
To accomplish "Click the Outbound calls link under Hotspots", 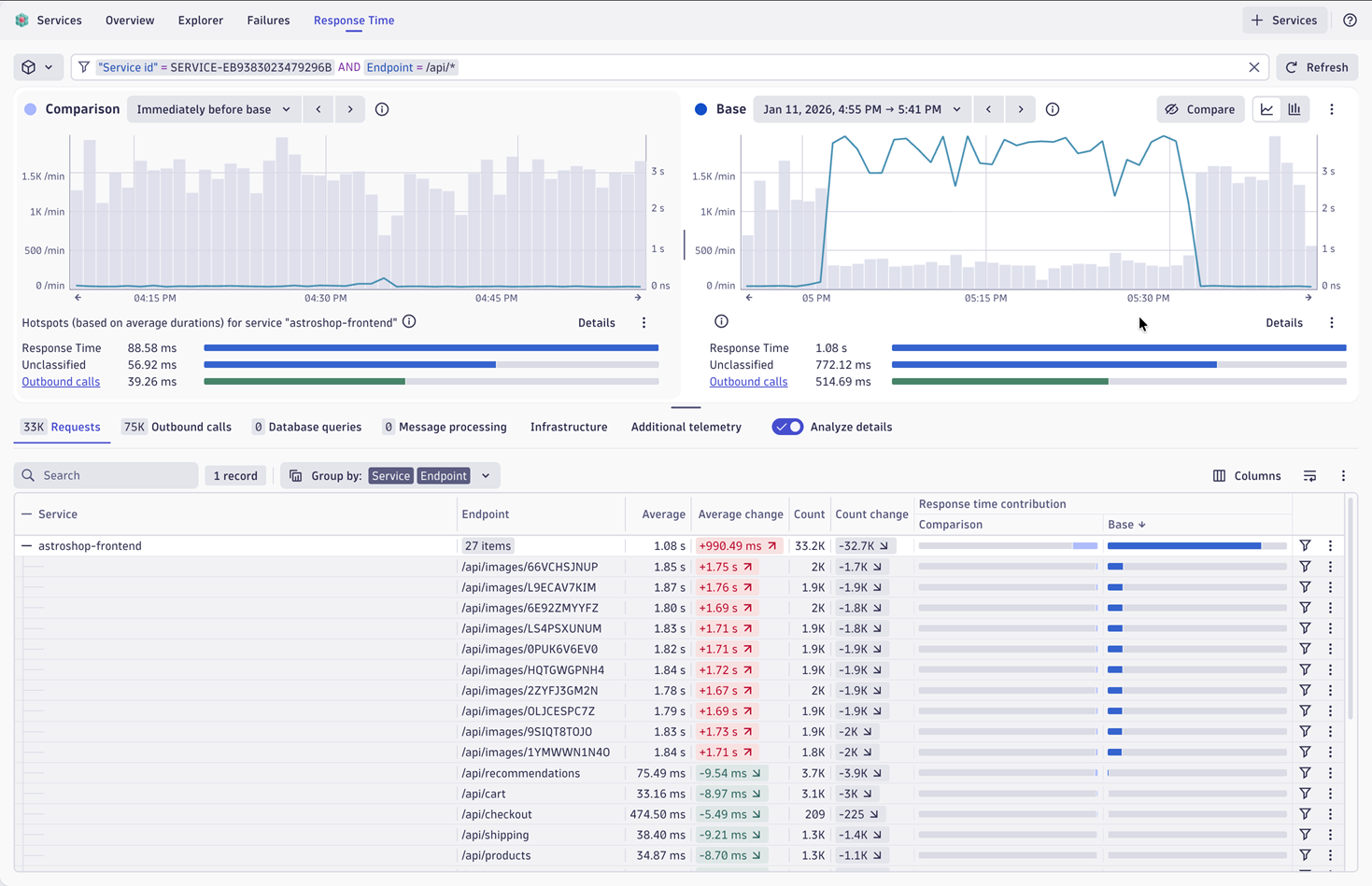I will pos(61,381).
